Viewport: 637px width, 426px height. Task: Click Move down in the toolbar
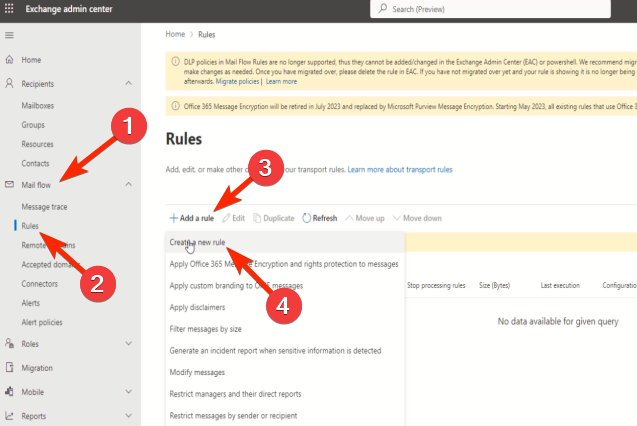(x=417, y=218)
